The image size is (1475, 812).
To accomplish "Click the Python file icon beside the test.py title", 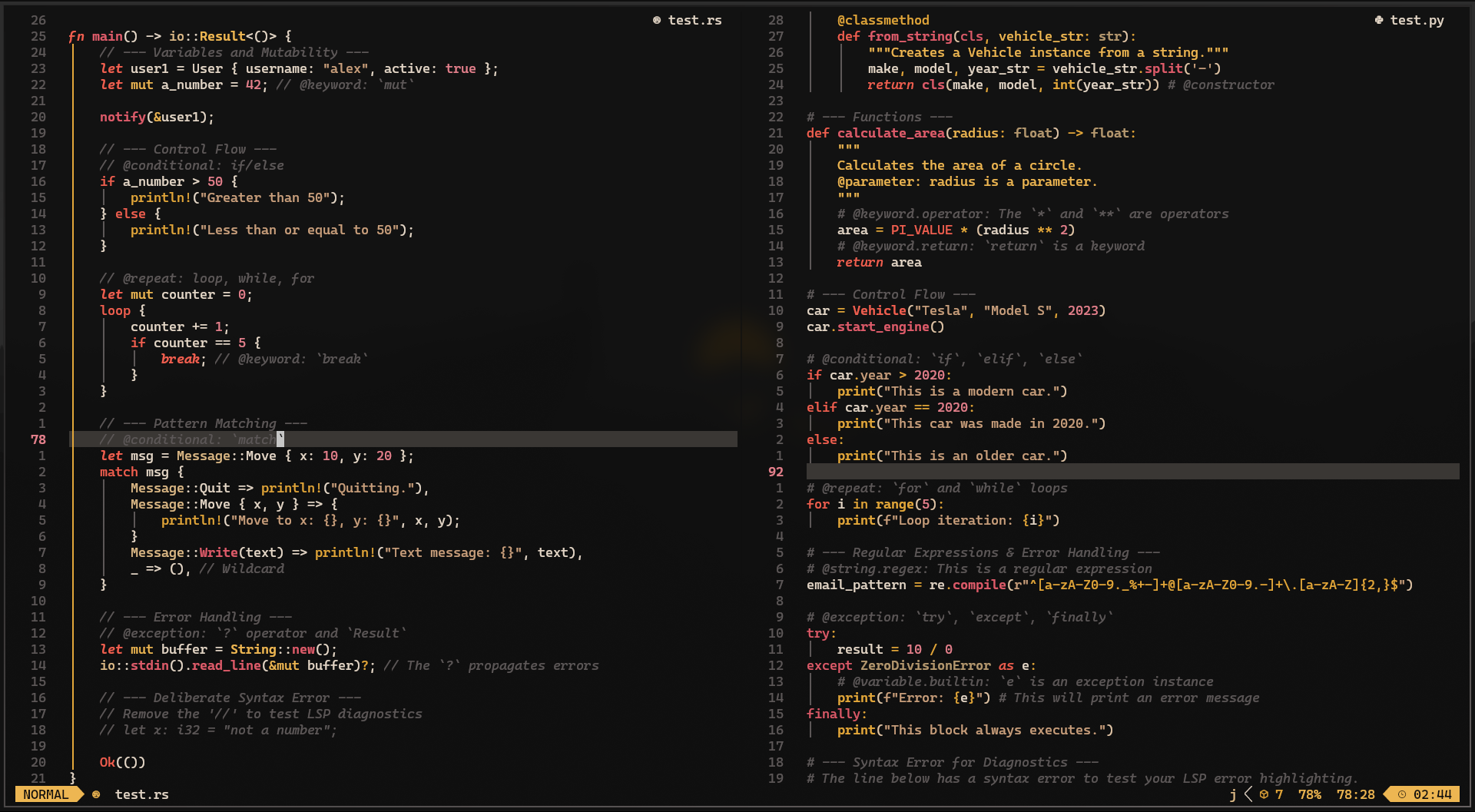I will point(1380,21).
